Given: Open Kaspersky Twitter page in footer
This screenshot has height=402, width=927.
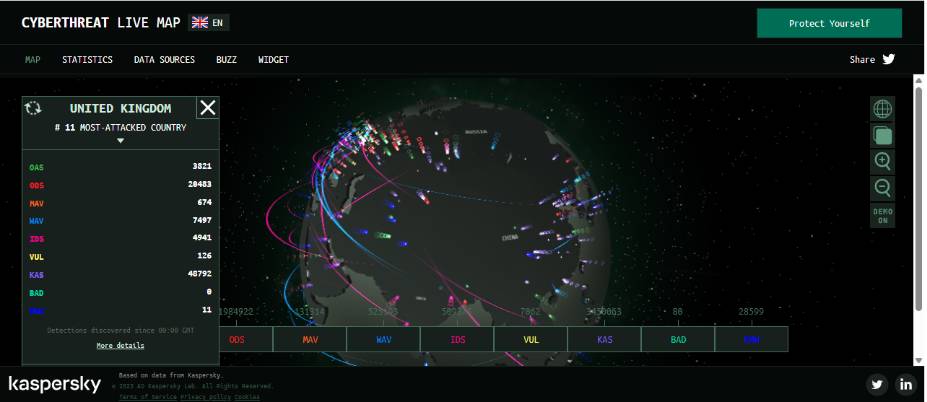Looking at the screenshot, I should coord(877,384).
